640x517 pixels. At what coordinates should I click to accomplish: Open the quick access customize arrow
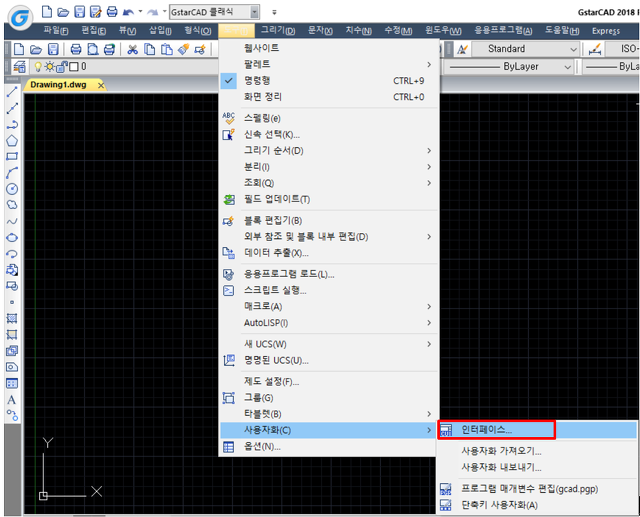274,13
